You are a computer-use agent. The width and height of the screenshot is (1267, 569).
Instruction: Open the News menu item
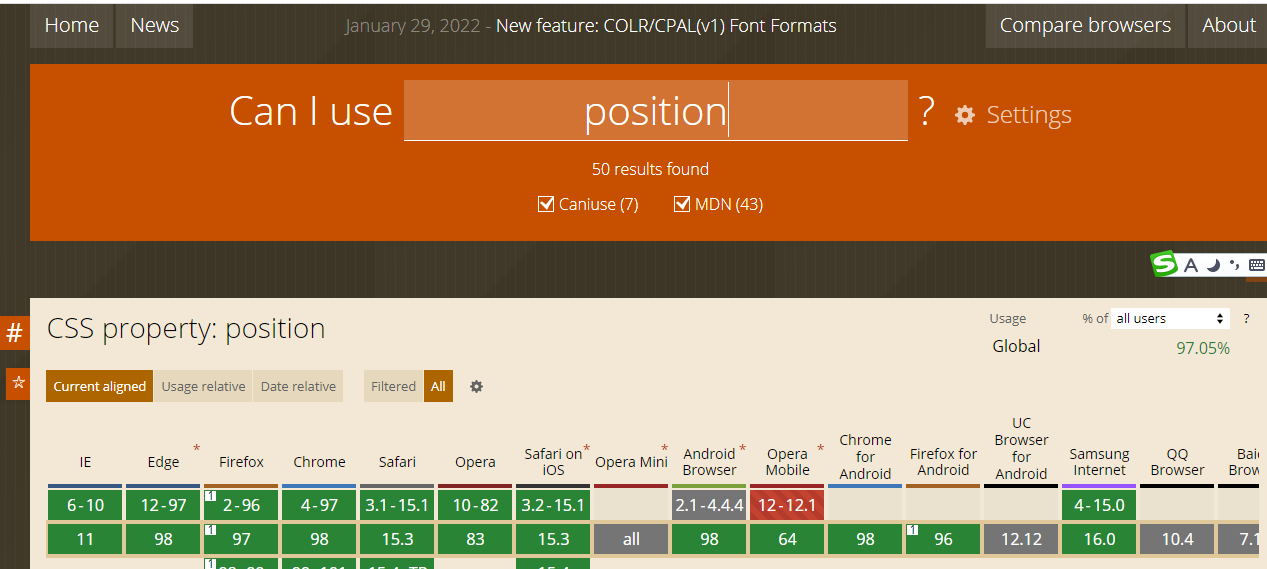click(x=155, y=26)
